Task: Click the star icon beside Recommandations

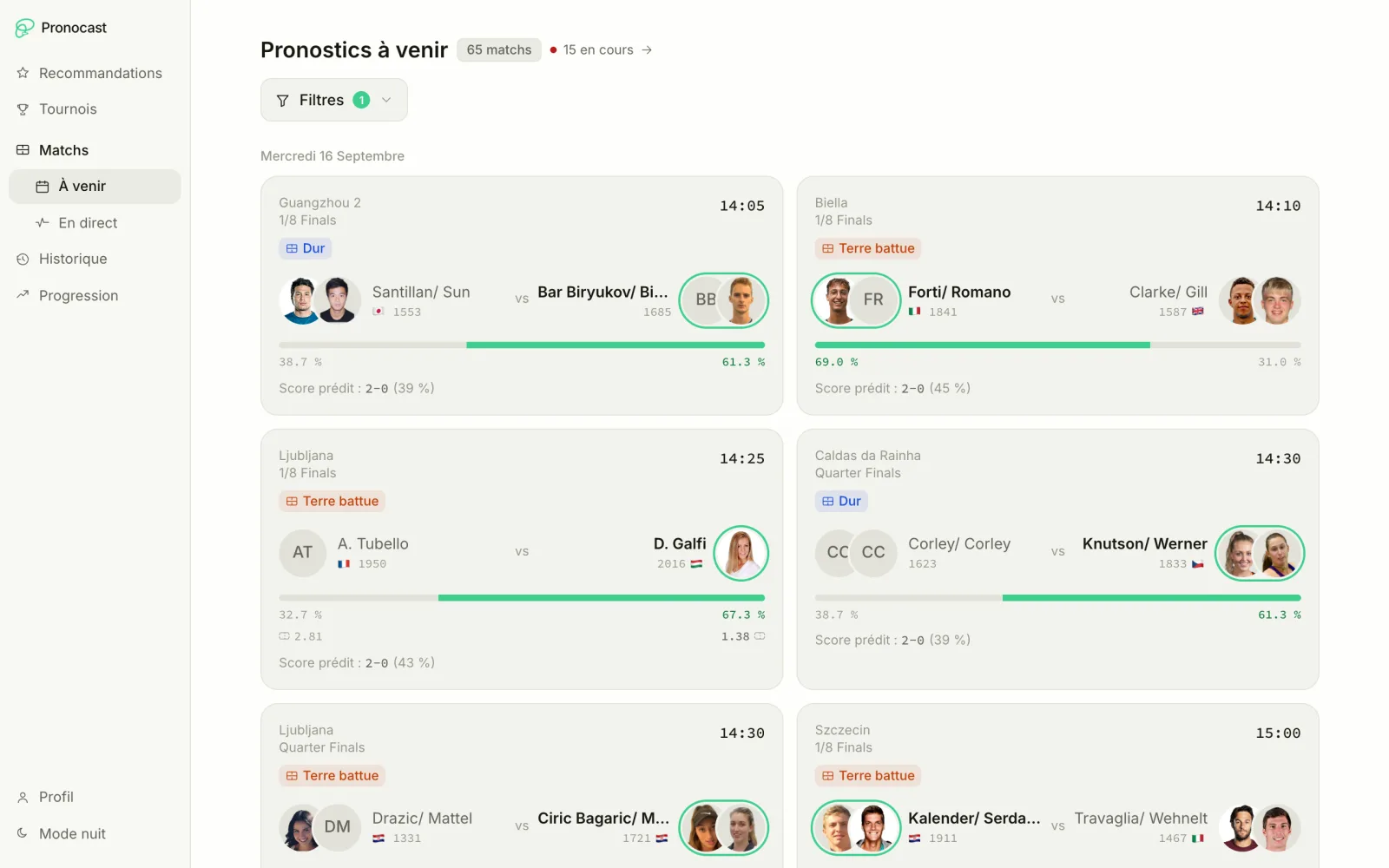Action: pyautogui.click(x=23, y=73)
